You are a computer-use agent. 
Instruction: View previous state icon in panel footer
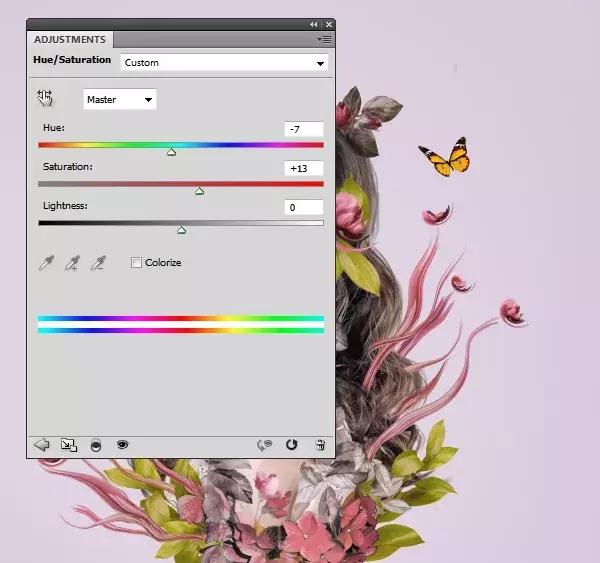[x=264, y=445]
